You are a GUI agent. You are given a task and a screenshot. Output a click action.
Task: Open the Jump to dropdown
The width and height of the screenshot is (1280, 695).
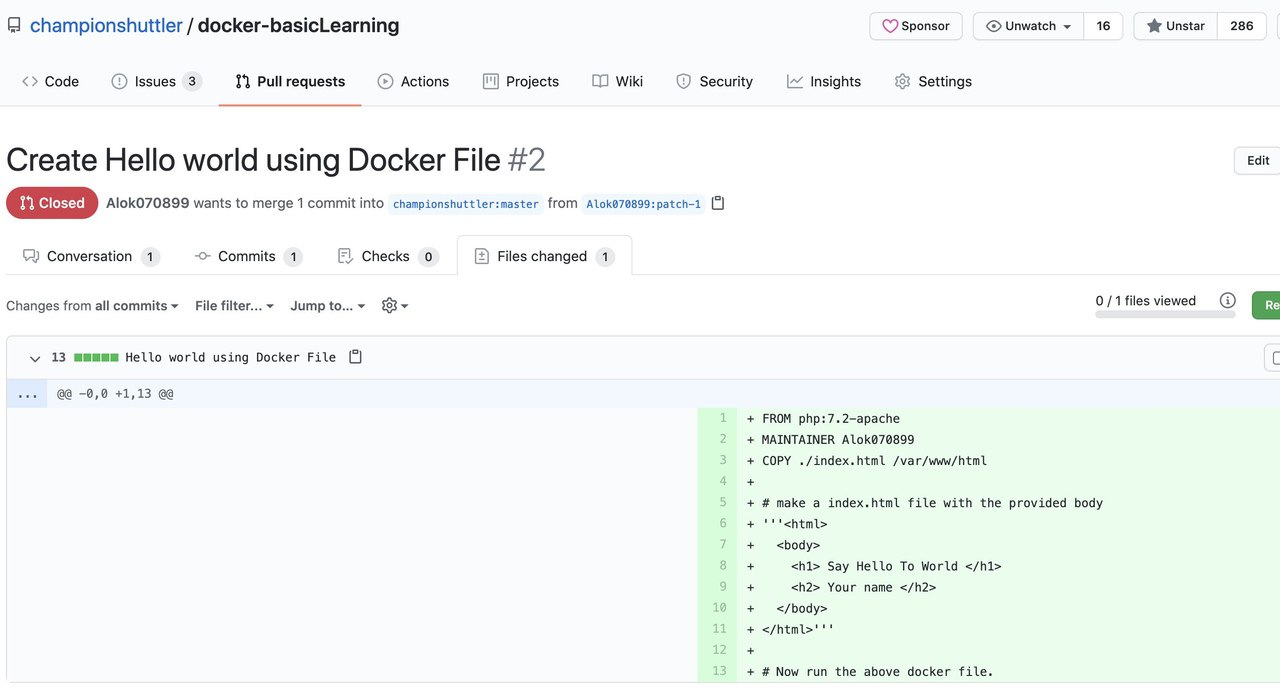pyautogui.click(x=328, y=305)
